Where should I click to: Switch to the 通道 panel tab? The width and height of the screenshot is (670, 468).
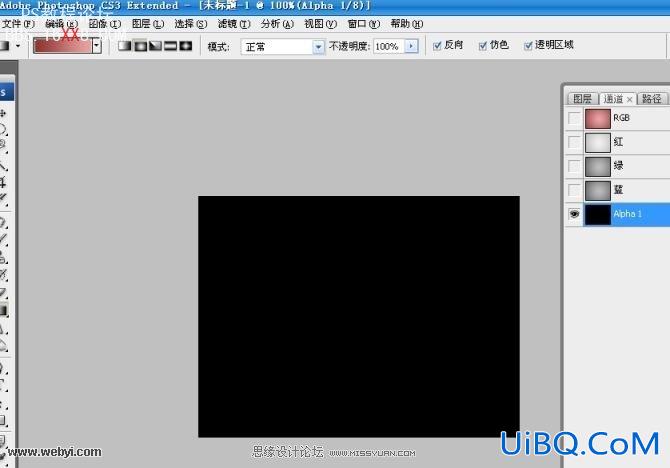(x=614, y=99)
